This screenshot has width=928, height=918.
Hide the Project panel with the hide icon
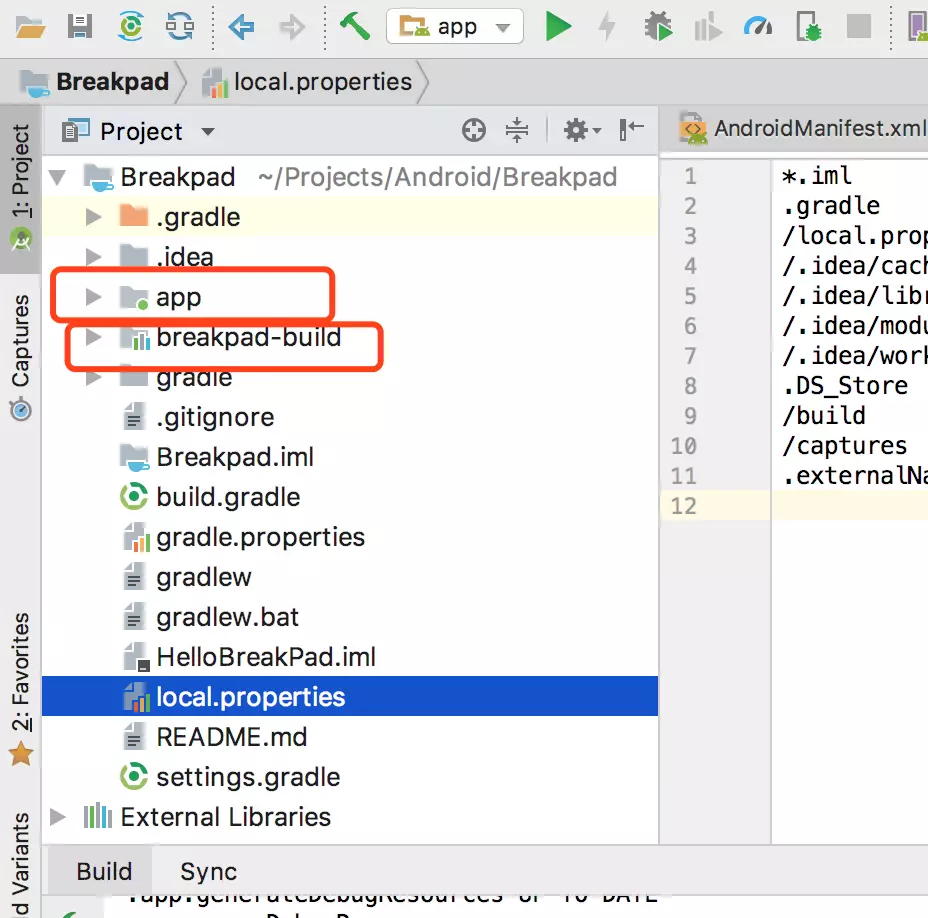pos(630,129)
